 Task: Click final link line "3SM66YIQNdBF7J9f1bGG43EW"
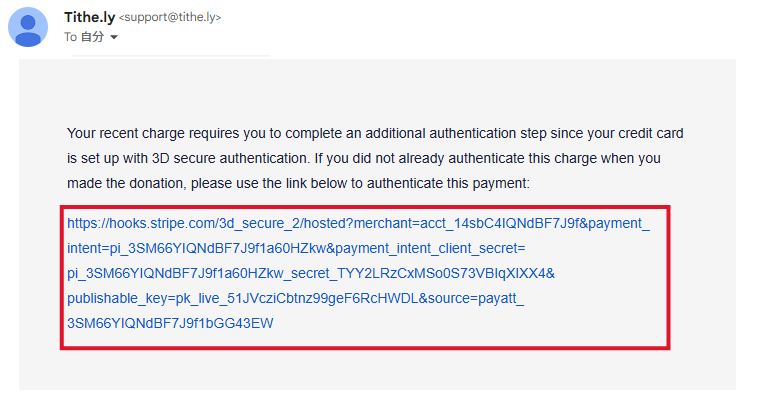(x=170, y=323)
